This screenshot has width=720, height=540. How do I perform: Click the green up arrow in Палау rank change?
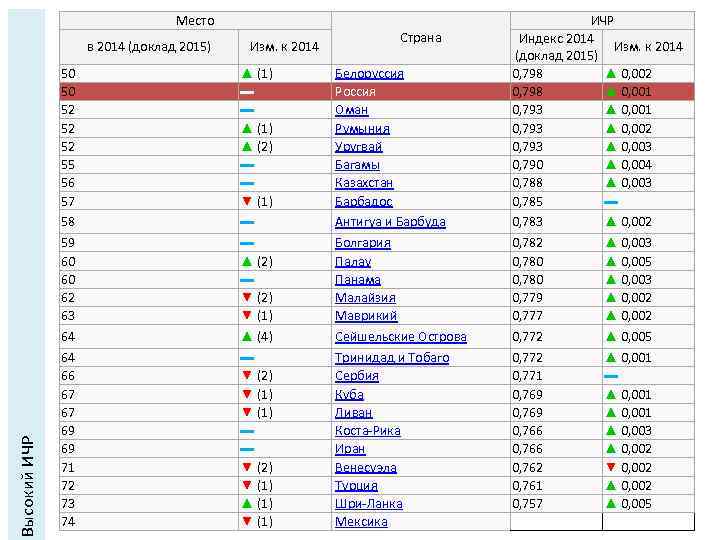pyautogui.click(x=247, y=262)
